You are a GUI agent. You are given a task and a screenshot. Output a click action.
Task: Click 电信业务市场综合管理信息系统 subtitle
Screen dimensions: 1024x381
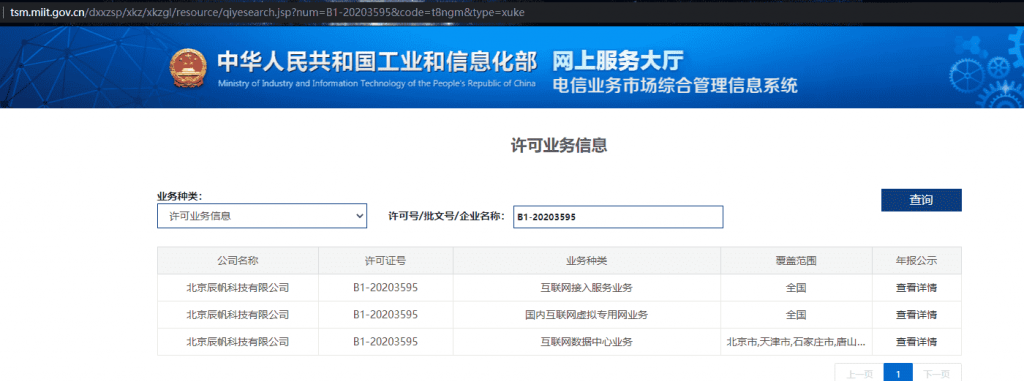coord(675,86)
